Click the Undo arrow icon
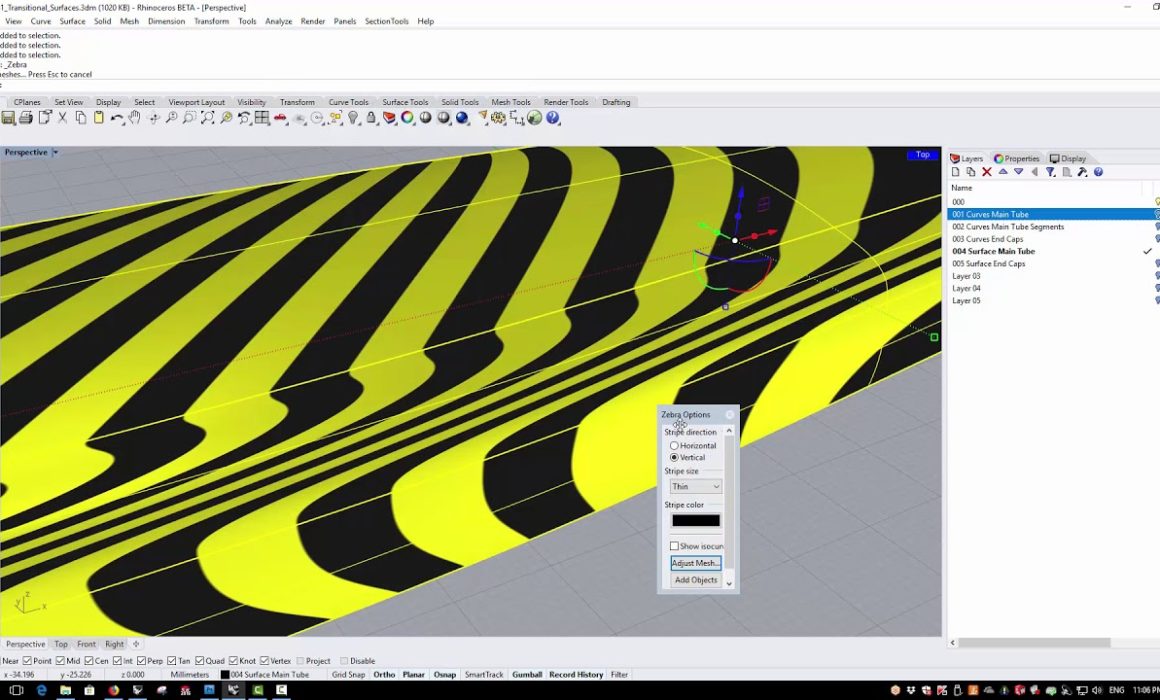 click(x=117, y=118)
